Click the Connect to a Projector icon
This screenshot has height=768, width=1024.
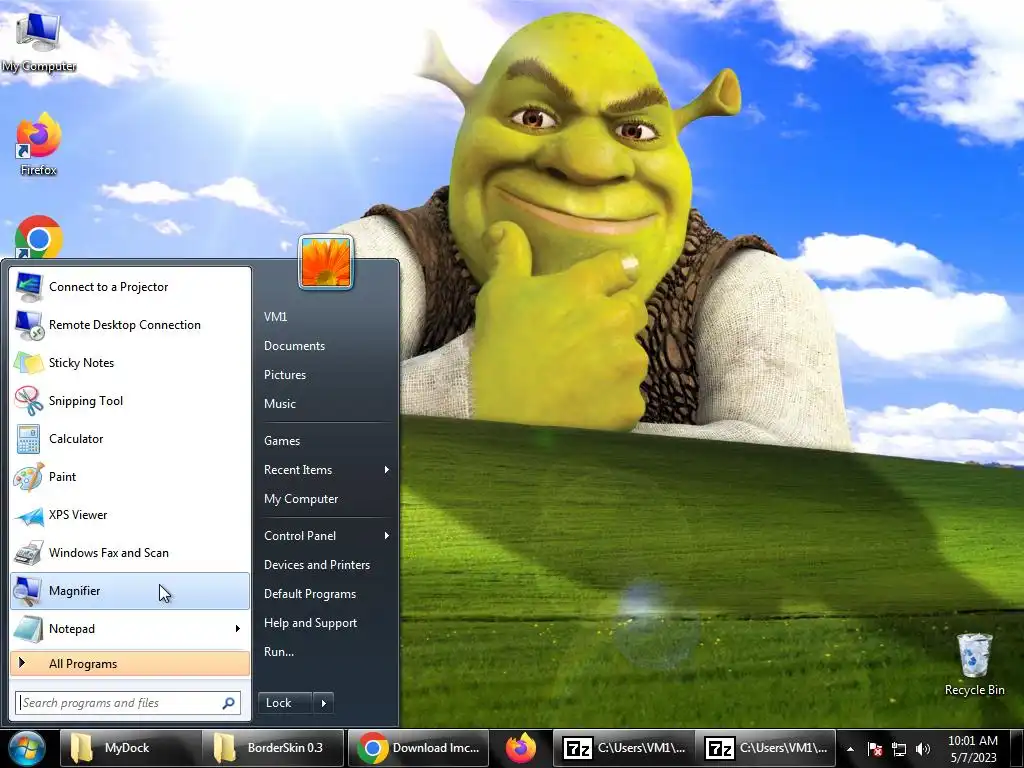click(29, 287)
